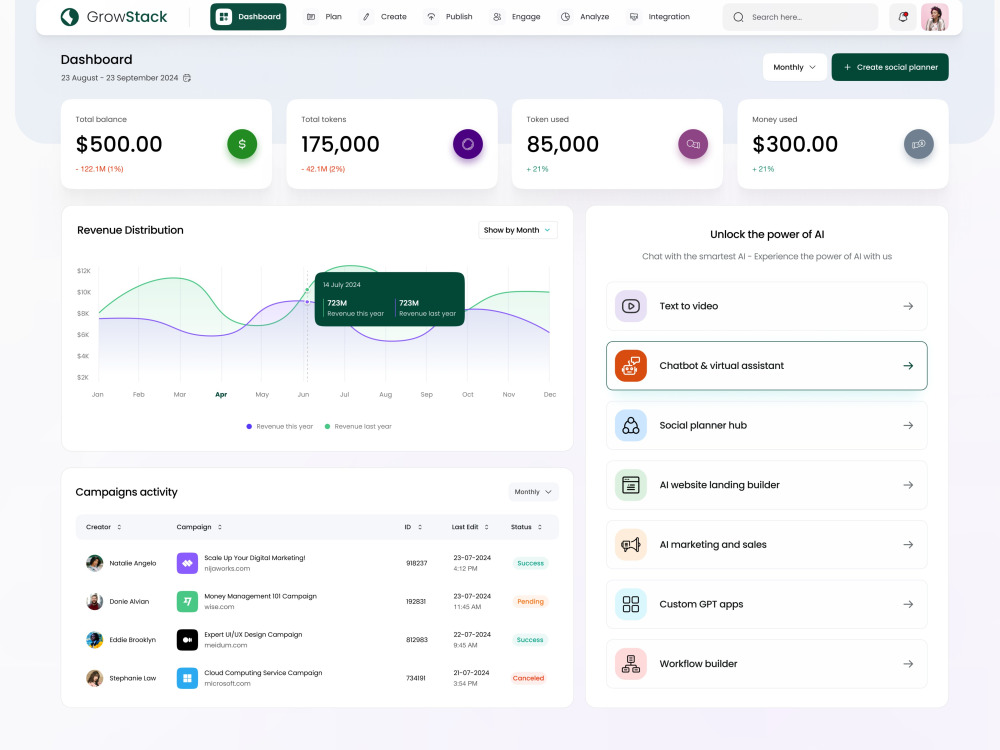This screenshot has height=750, width=1000.
Task: Open notifications bell icon
Action: (903, 17)
